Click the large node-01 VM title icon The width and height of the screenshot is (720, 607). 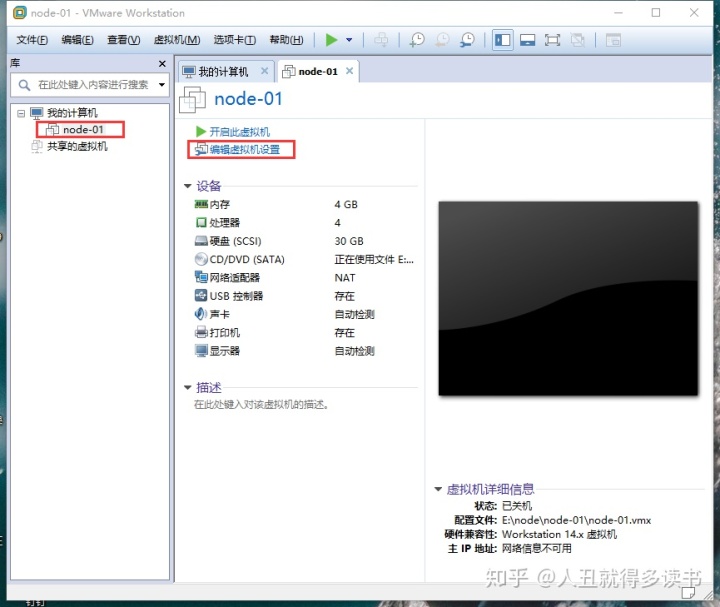pyautogui.click(x=192, y=99)
